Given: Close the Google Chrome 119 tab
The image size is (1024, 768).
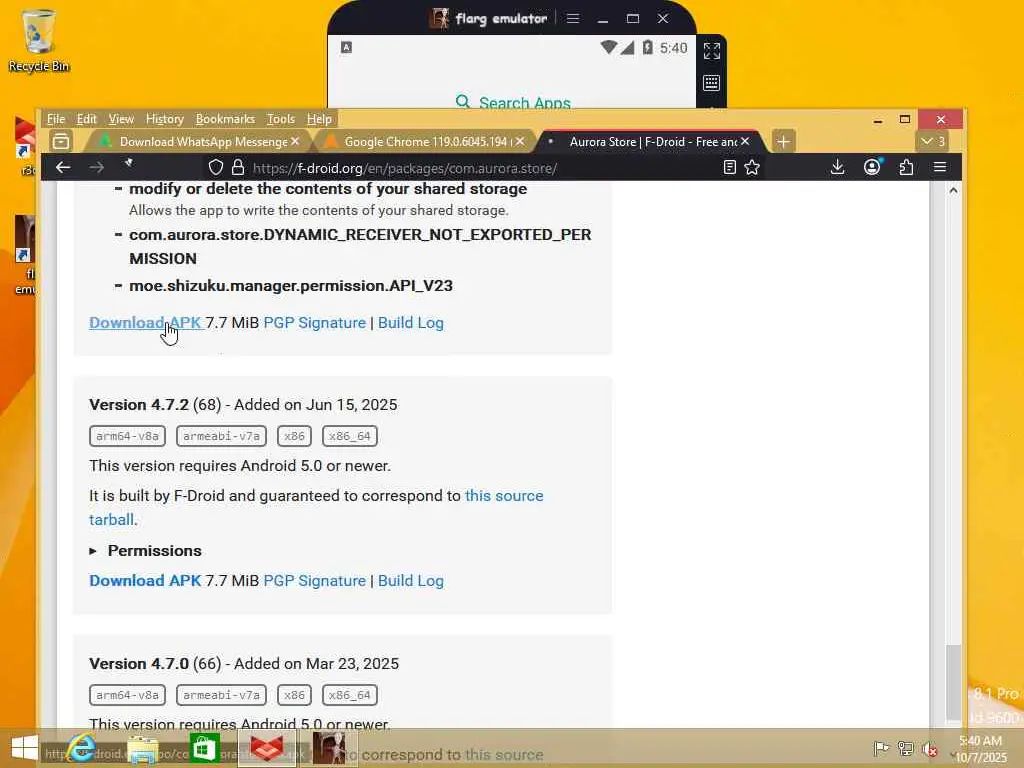Looking at the screenshot, I should point(520,141).
